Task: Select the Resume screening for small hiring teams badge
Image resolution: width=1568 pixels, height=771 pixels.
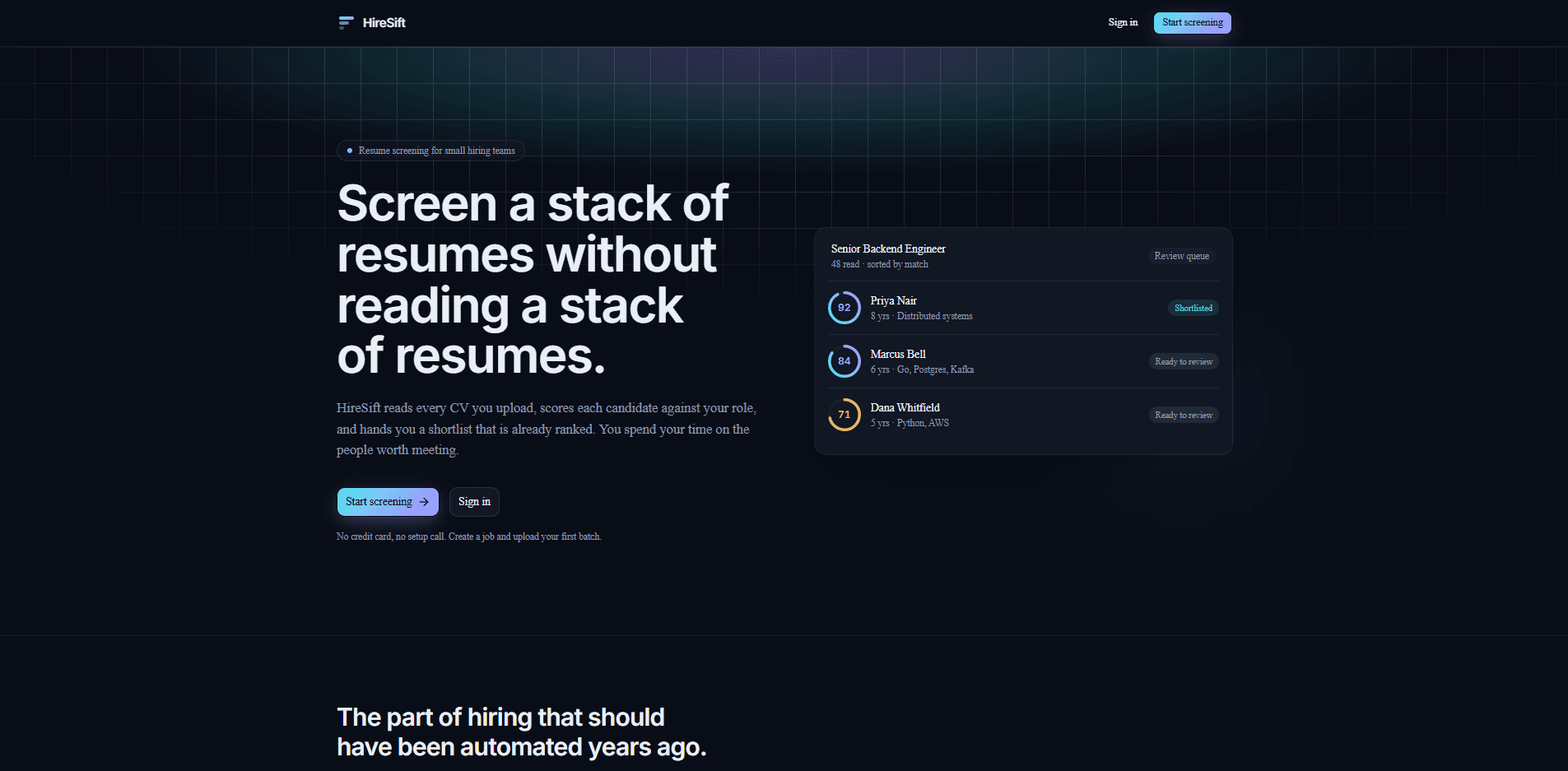Action: pos(430,151)
